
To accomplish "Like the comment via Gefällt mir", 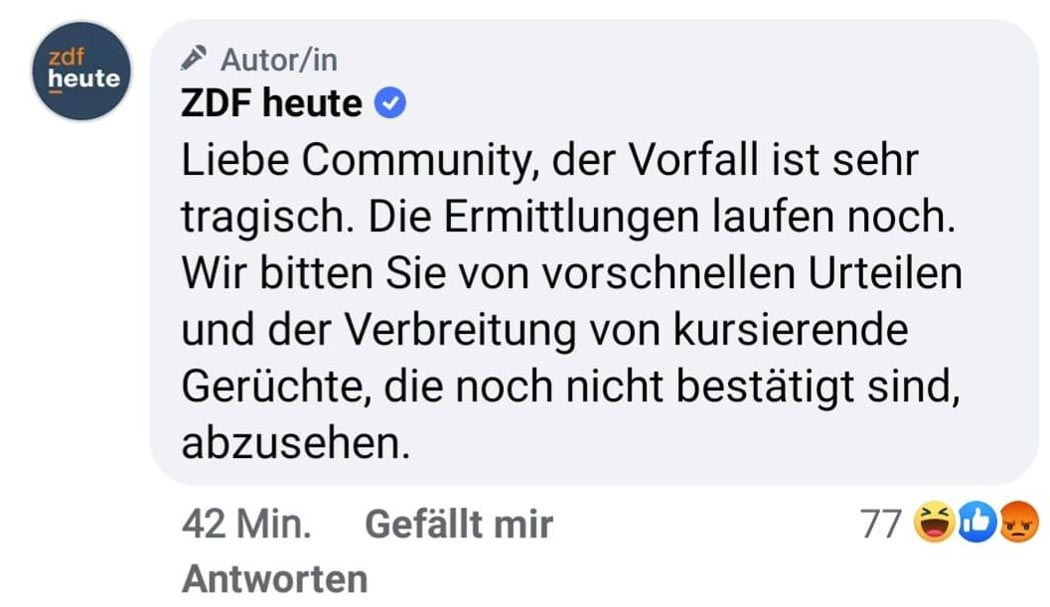I will [x=459, y=523].
